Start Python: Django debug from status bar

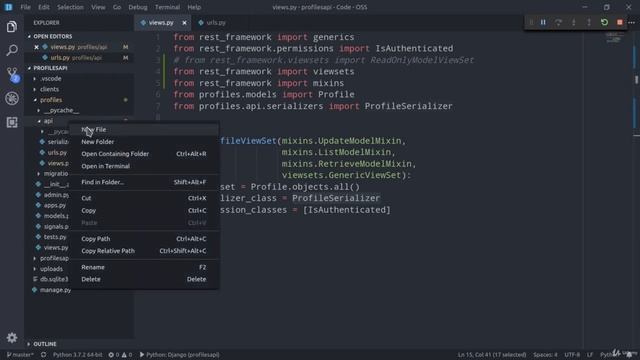180,355
